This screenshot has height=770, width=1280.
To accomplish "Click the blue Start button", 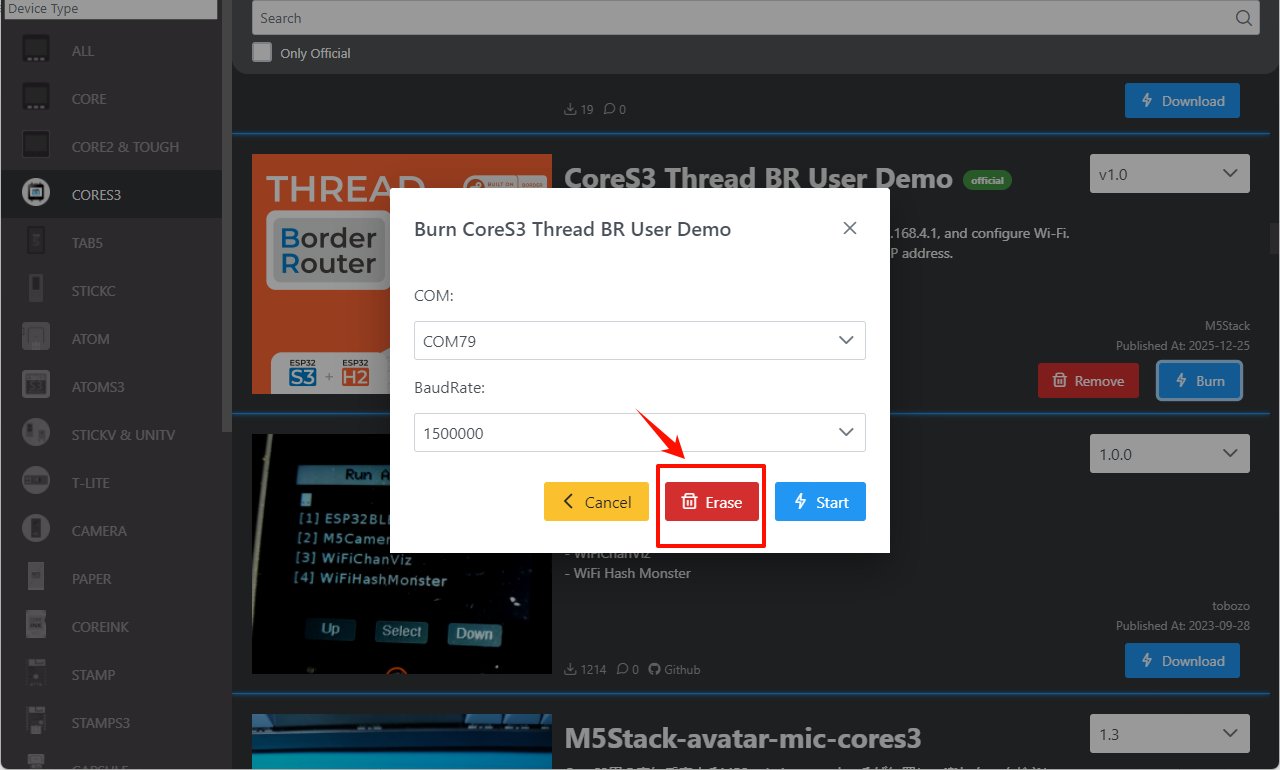I will (820, 502).
